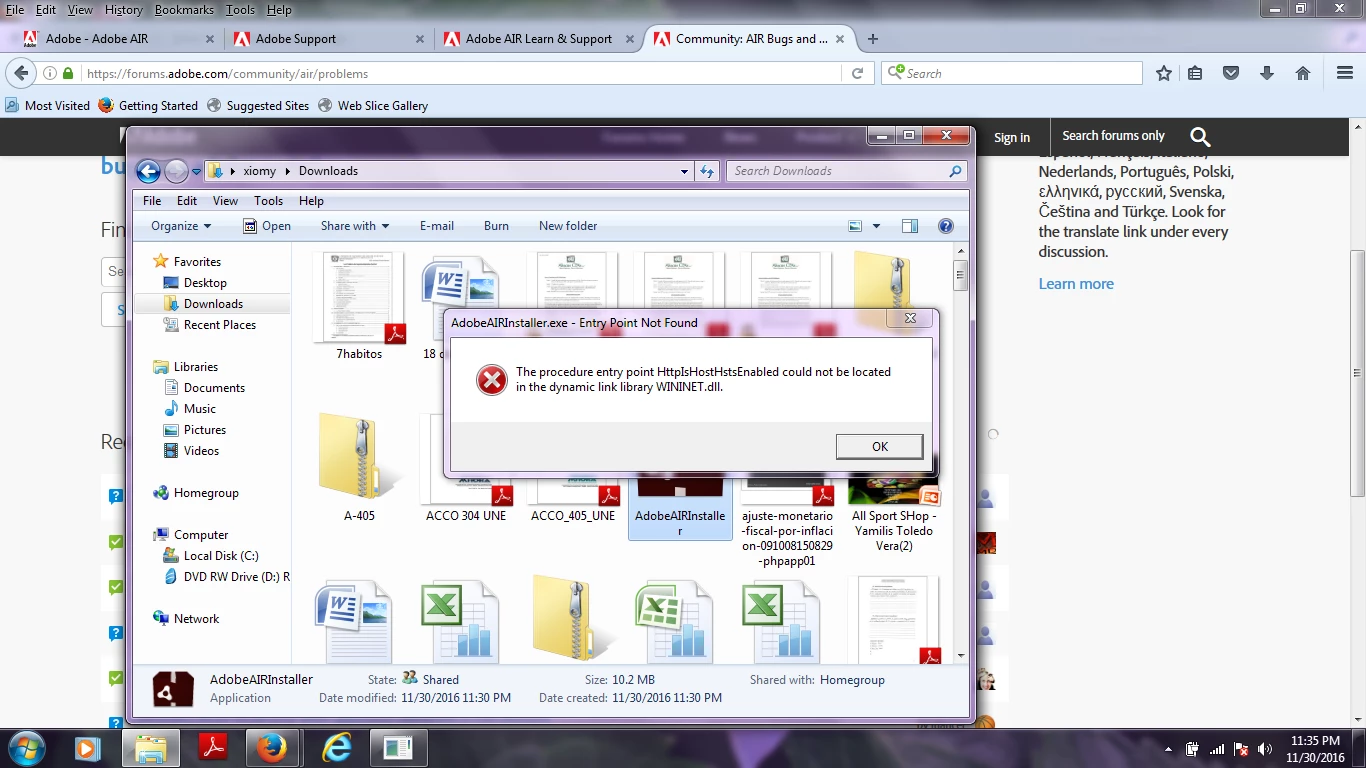Open the Music library
The width and height of the screenshot is (1366, 768).
tap(199, 409)
